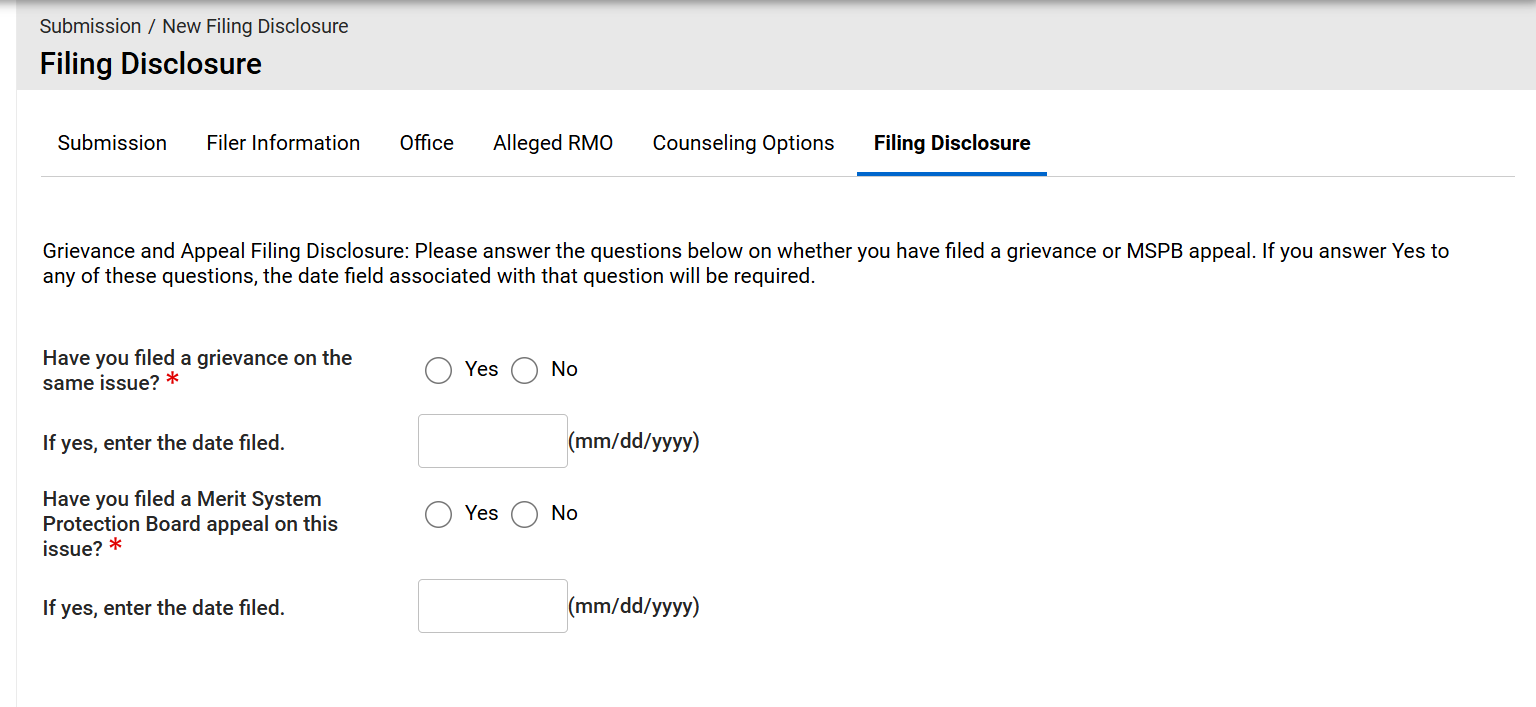Image resolution: width=1536 pixels, height=707 pixels.
Task: Click the Merit System Protection Board question label
Action: click(190, 523)
